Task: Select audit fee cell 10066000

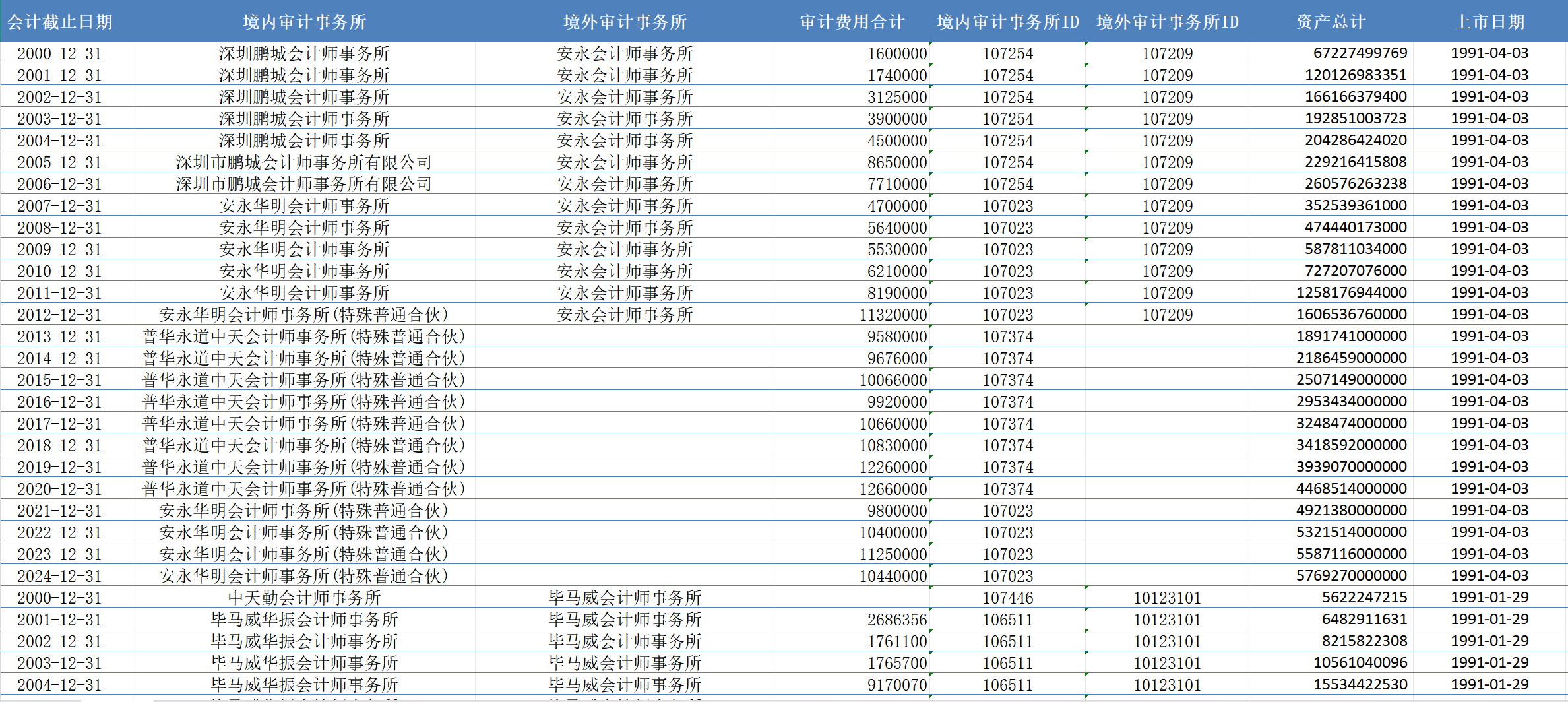Action: click(x=852, y=380)
